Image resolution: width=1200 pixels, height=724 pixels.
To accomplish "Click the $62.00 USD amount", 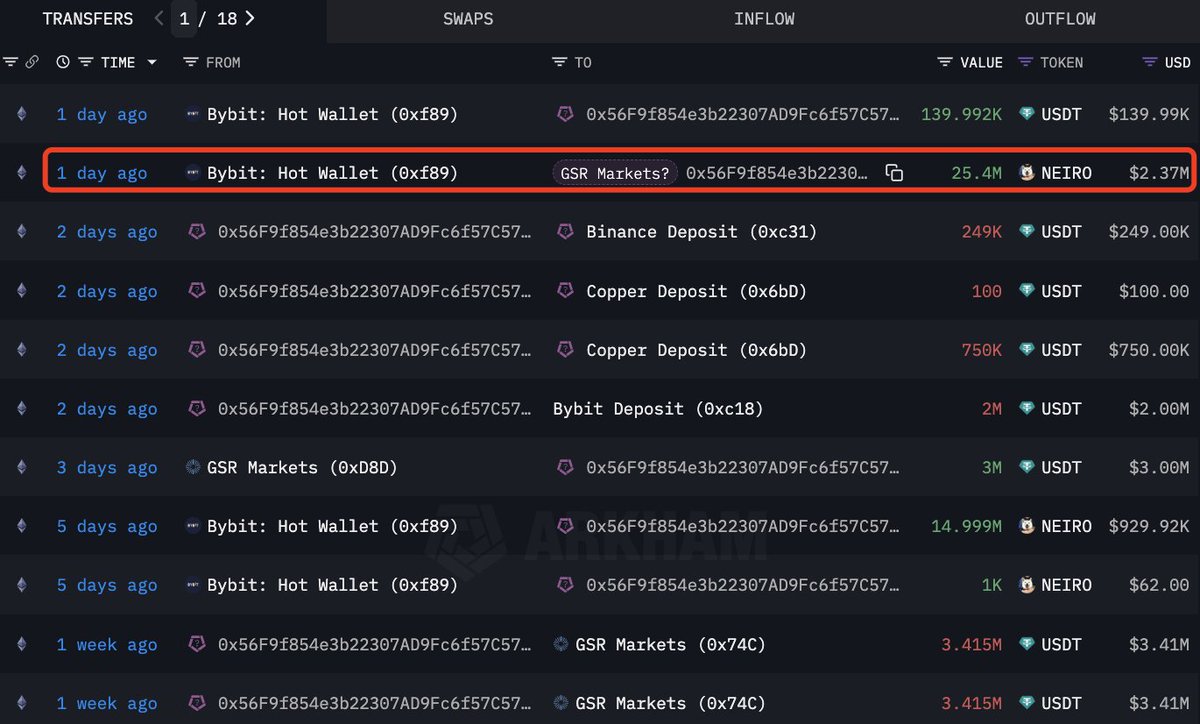I will click(1159, 585).
